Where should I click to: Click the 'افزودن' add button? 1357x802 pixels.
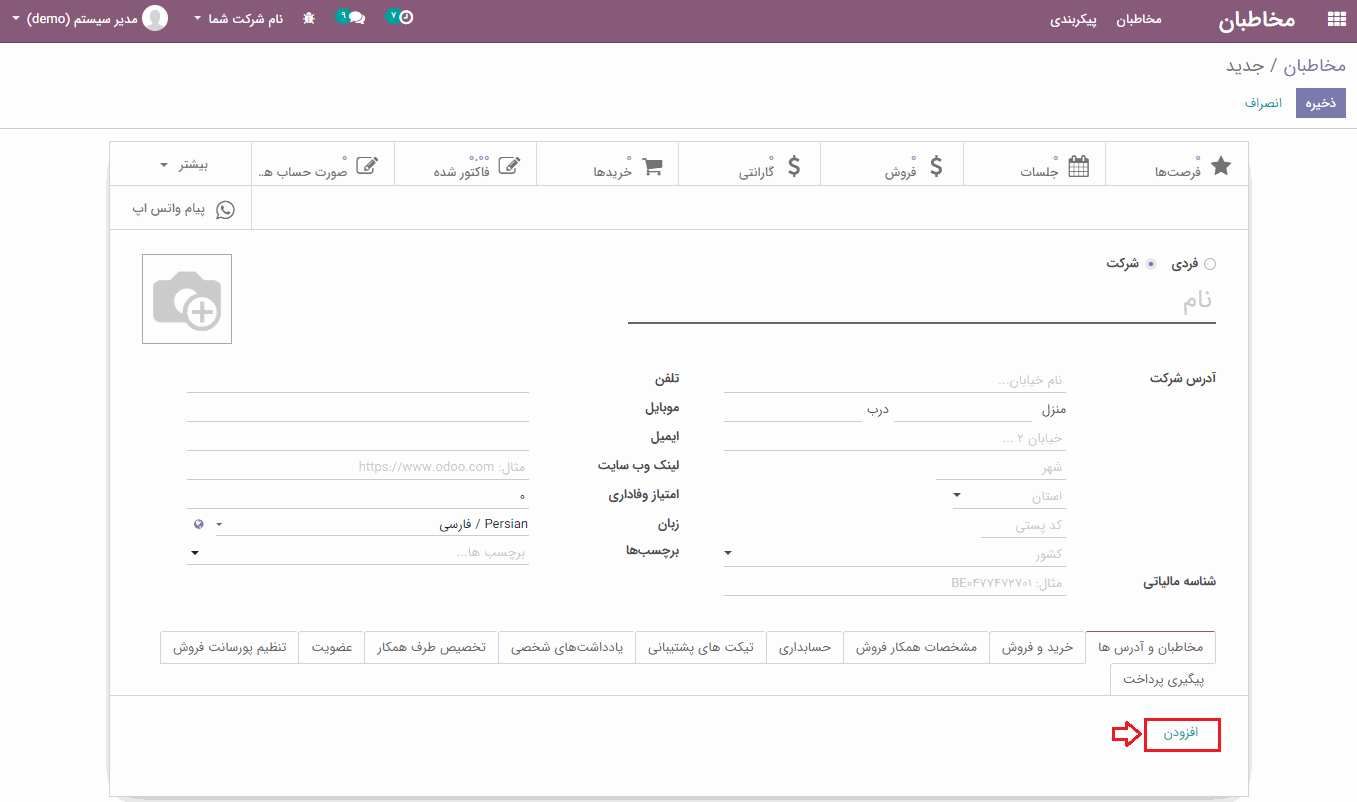pos(1181,734)
